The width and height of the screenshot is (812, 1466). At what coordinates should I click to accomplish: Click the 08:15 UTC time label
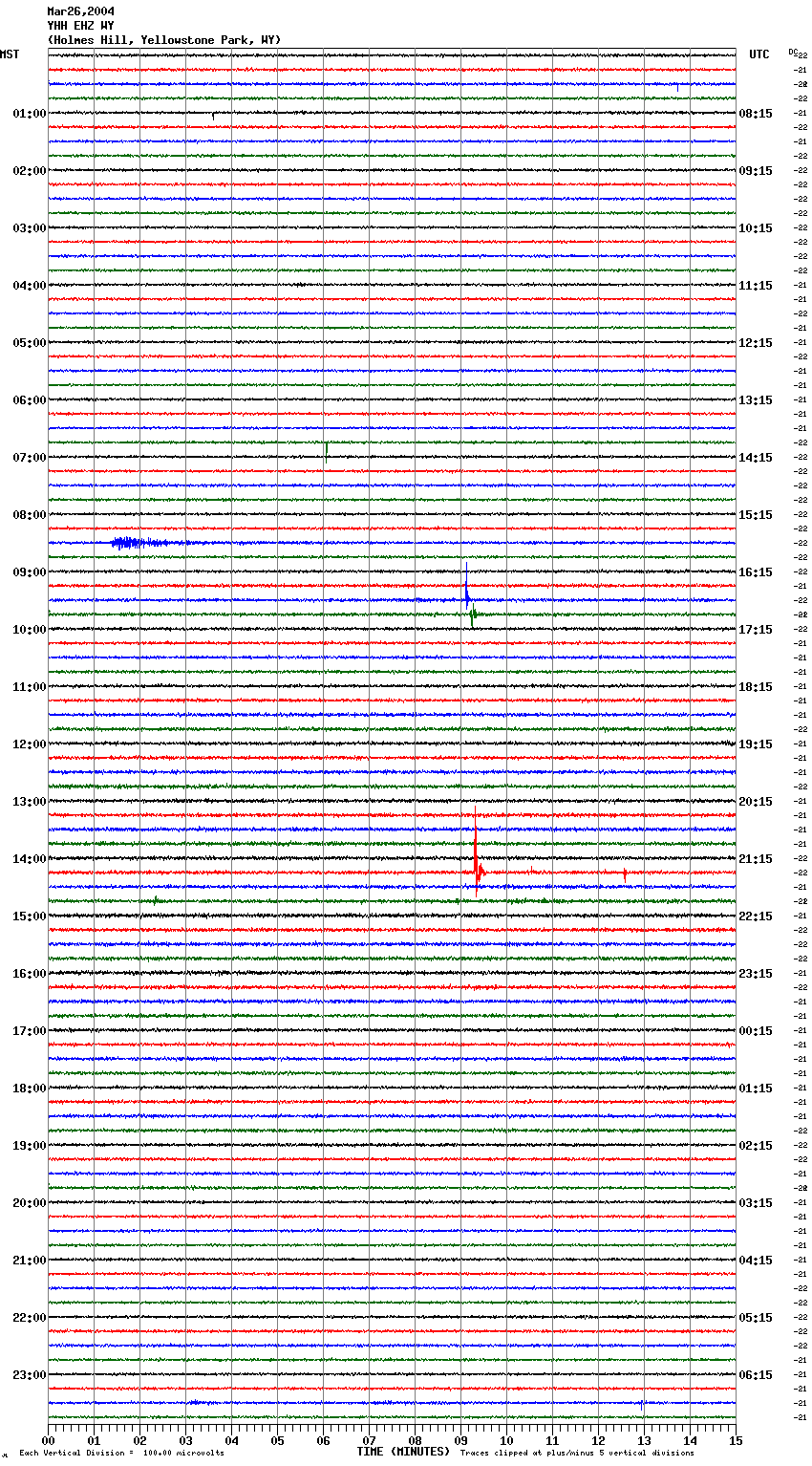[x=756, y=114]
